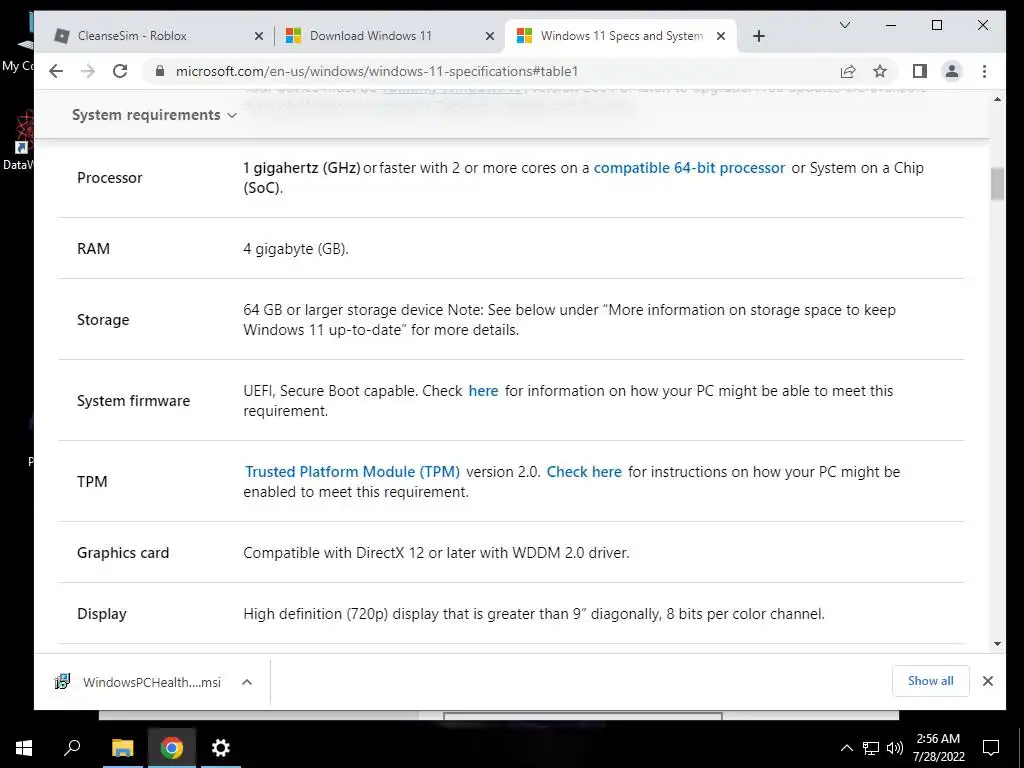The height and width of the screenshot is (768, 1024).
Task: Open compatible 64-bit processor link
Action: pos(689,168)
